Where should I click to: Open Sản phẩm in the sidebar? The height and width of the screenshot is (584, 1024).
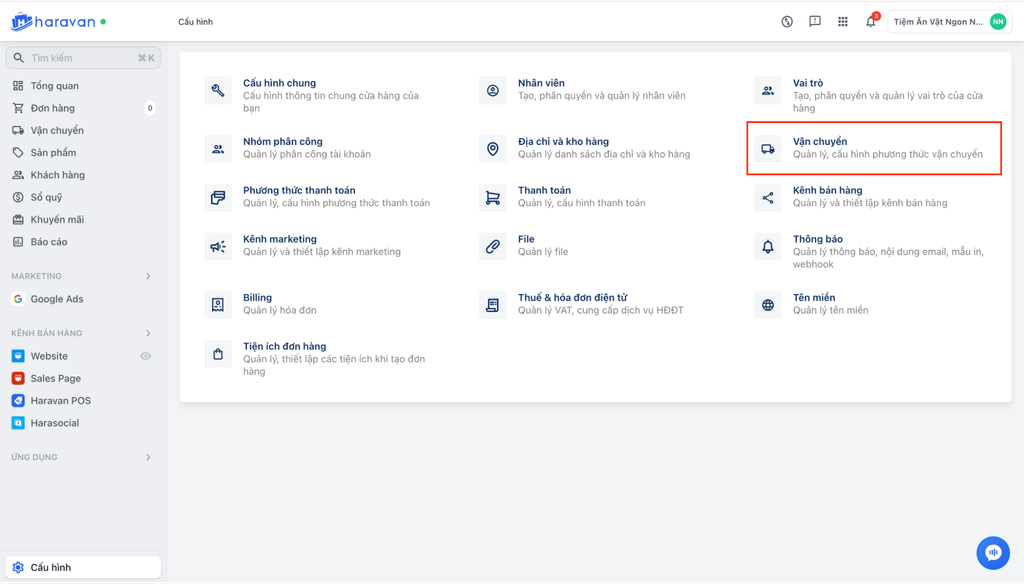[x=53, y=153]
